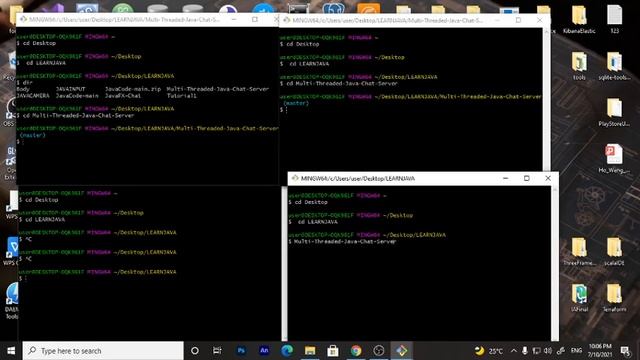The height and width of the screenshot is (360, 640).
Task: Select the PlayStoreU... desktop folder
Action: [614, 113]
